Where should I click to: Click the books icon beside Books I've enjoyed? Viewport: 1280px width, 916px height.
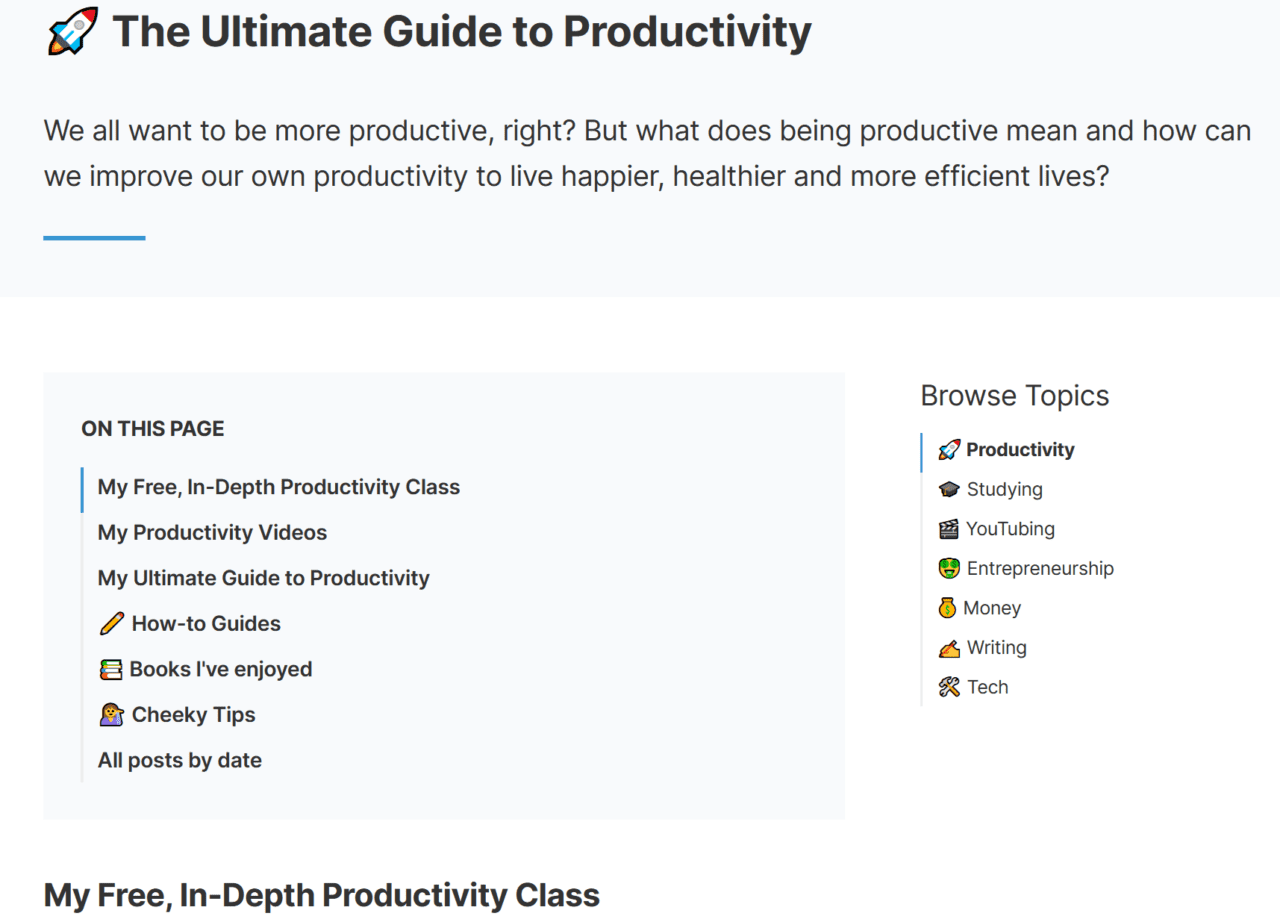pyautogui.click(x=110, y=670)
